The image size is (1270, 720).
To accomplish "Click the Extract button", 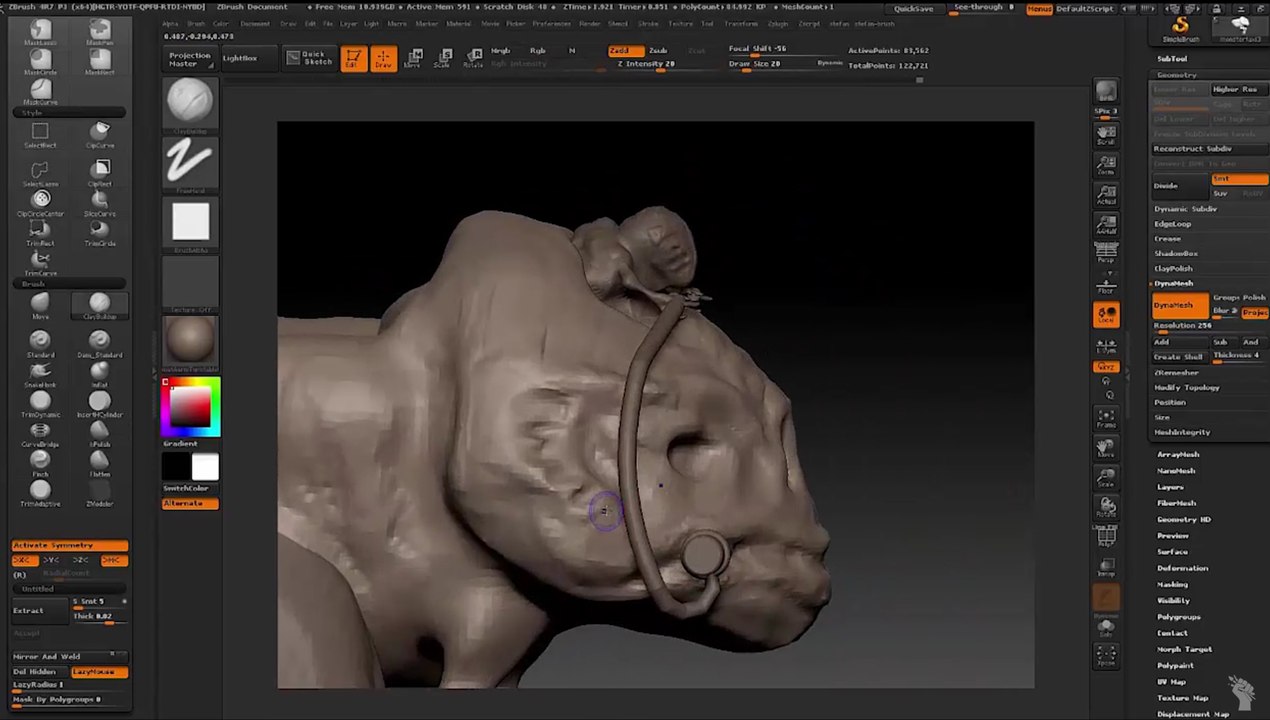I will click(x=40, y=610).
